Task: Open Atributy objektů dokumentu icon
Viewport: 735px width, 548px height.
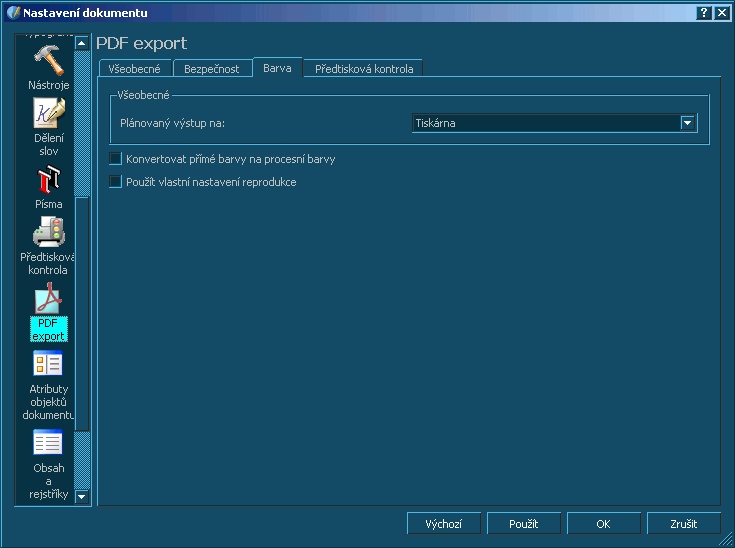Action: click(x=48, y=365)
